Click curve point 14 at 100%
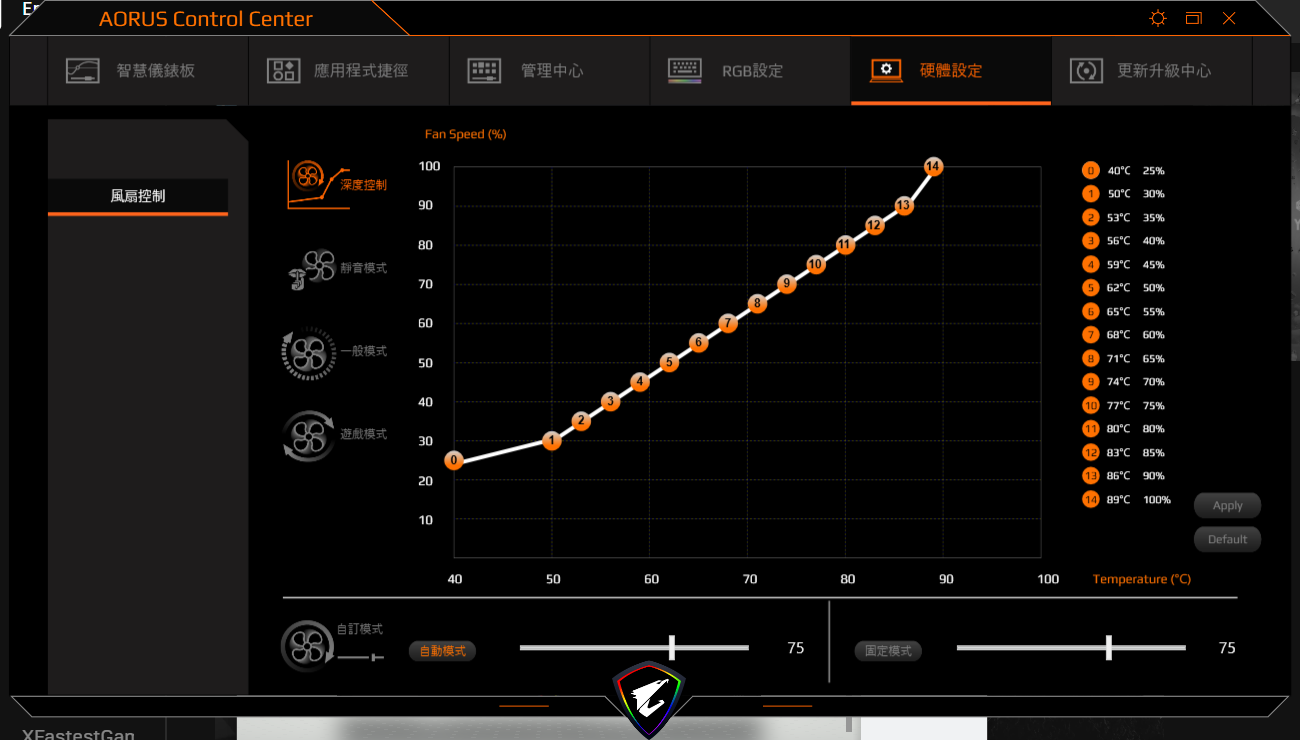1300x740 pixels. tap(933, 166)
